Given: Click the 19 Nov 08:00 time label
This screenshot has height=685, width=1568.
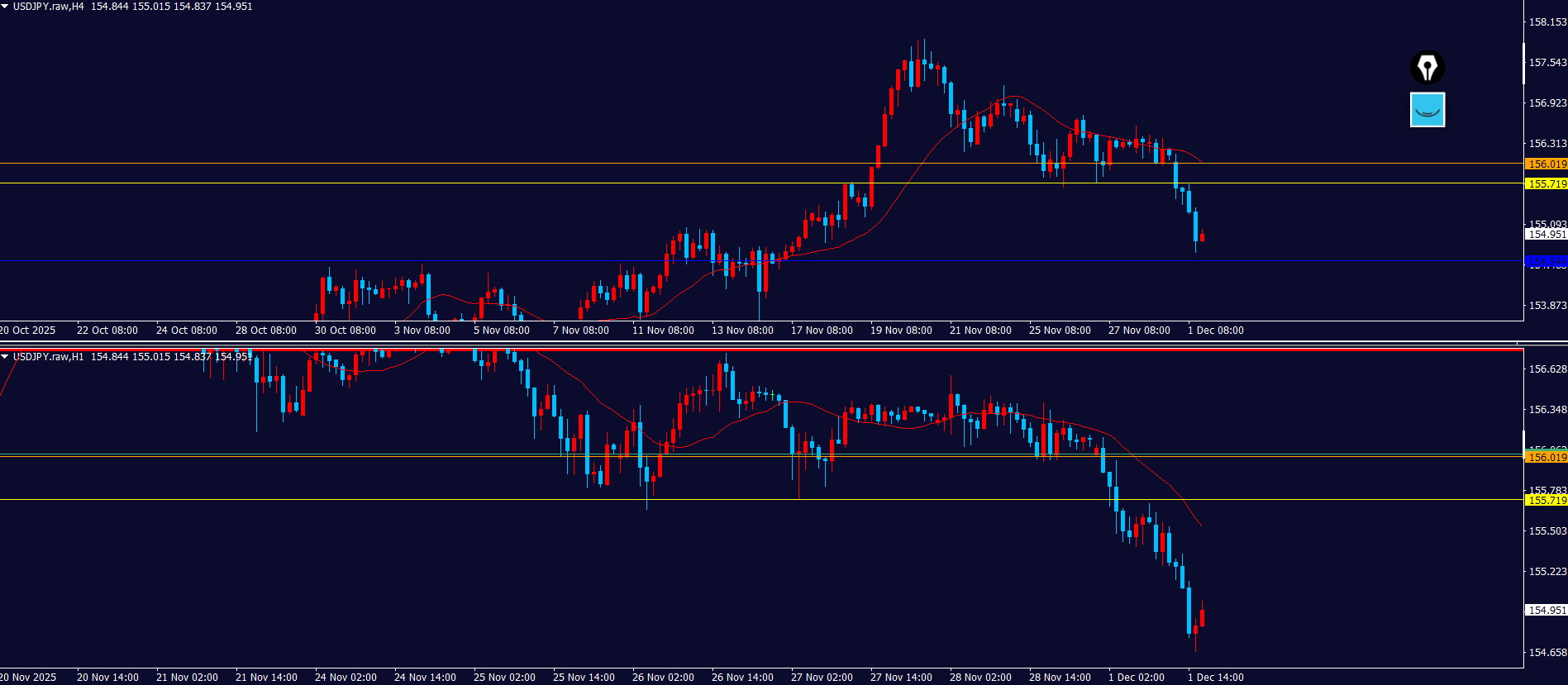Looking at the screenshot, I should tap(901, 331).
